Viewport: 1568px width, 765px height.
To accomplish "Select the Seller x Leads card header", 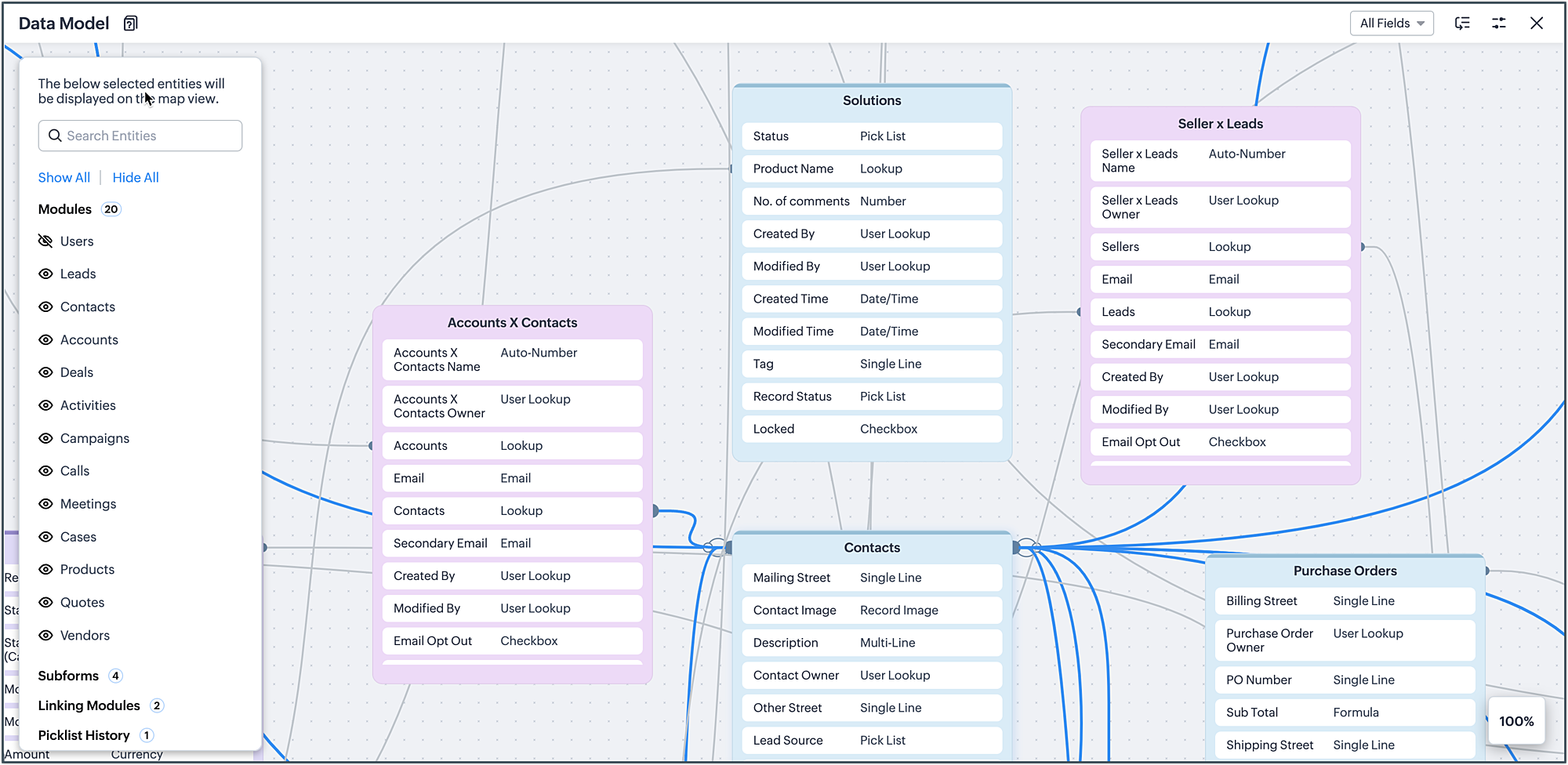I will click(x=1220, y=123).
